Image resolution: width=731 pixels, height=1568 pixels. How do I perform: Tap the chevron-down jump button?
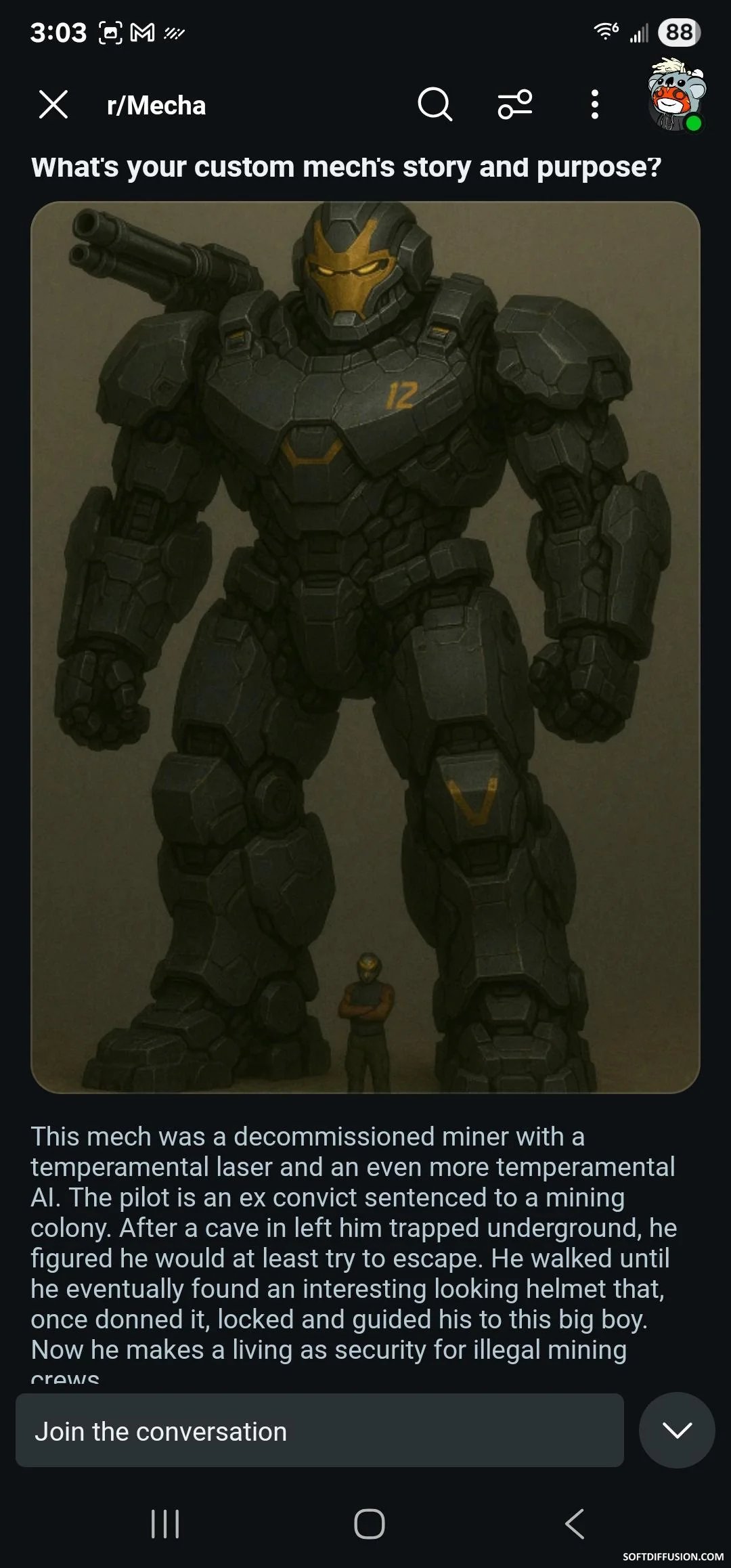[x=677, y=1431]
